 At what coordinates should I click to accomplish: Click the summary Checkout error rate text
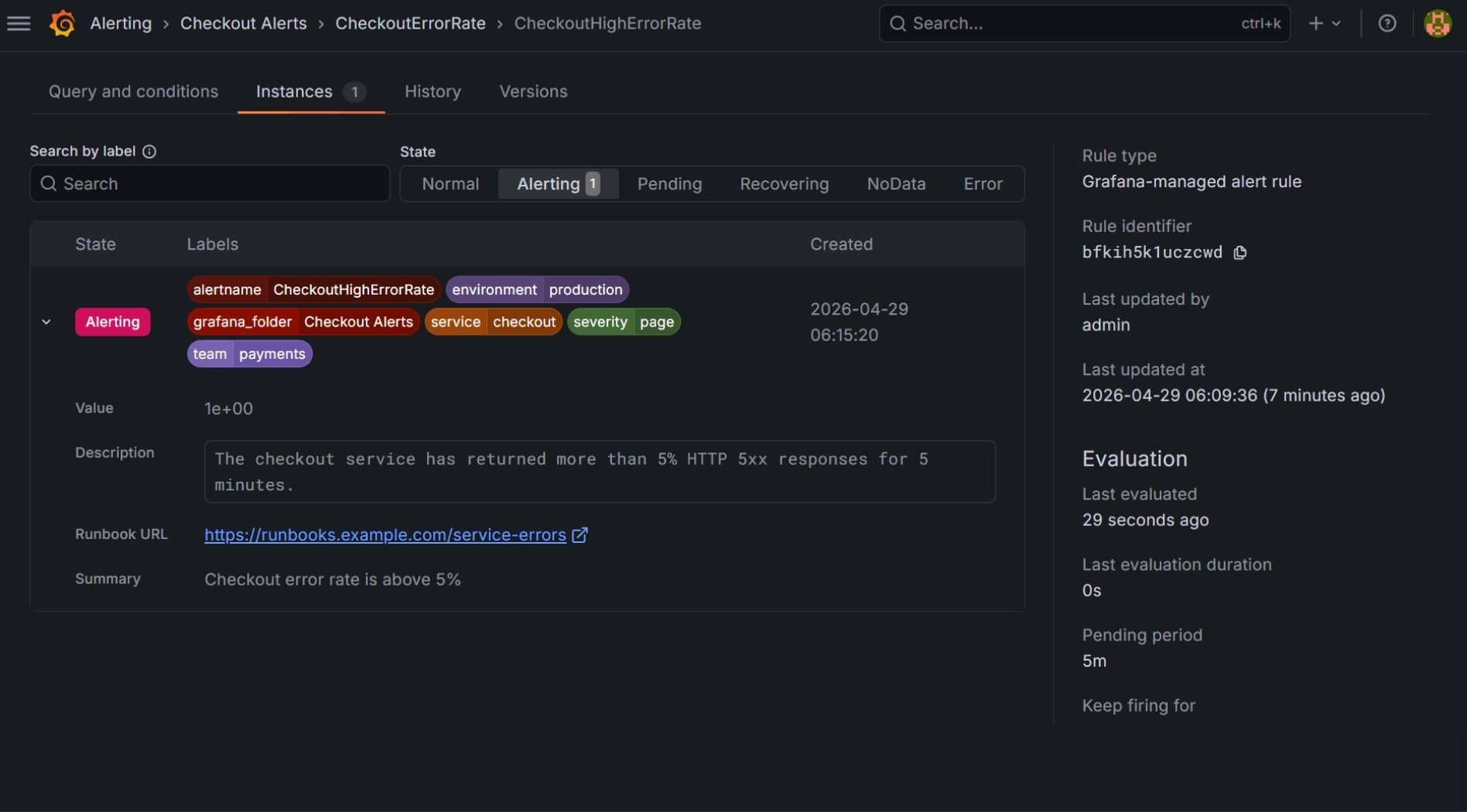[333, 580]
